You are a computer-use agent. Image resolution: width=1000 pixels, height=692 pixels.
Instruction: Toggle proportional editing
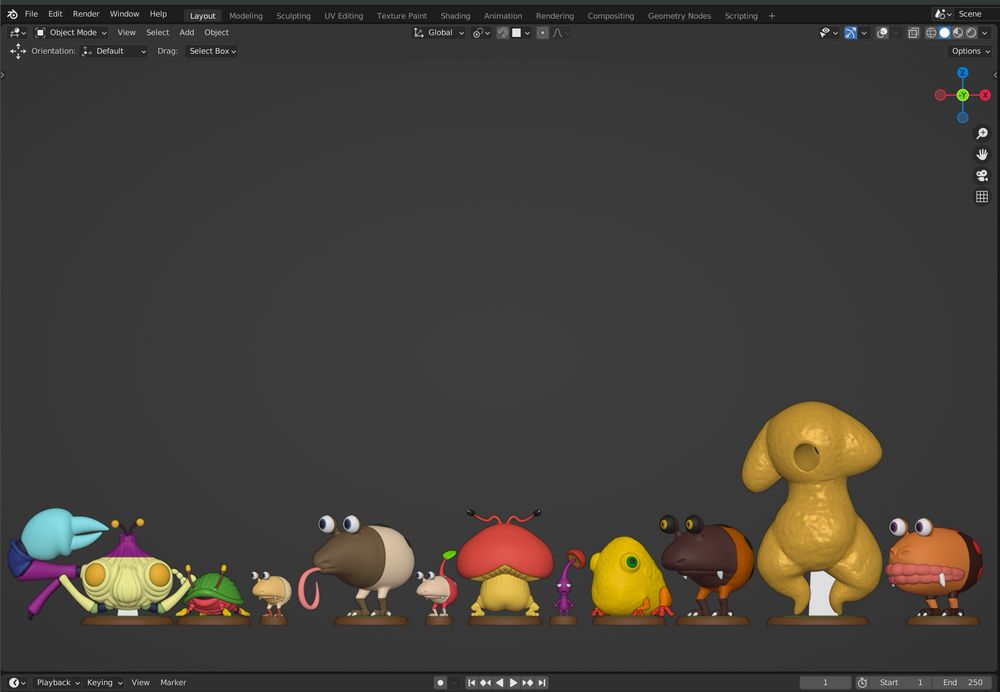point(542,33)
